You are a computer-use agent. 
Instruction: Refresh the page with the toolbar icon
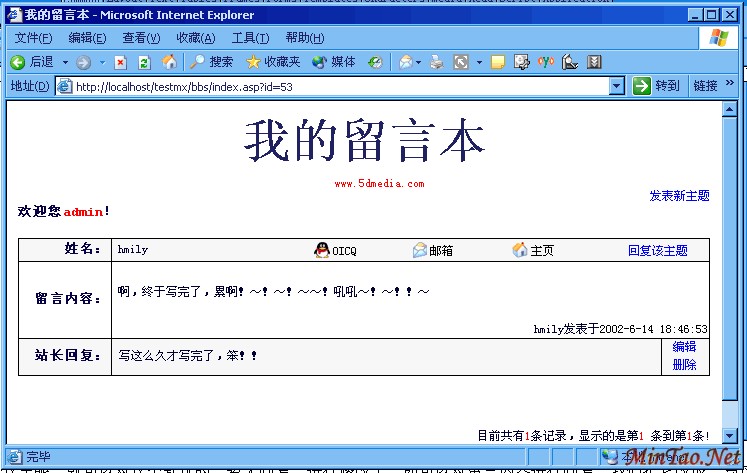tap(145, 62)
